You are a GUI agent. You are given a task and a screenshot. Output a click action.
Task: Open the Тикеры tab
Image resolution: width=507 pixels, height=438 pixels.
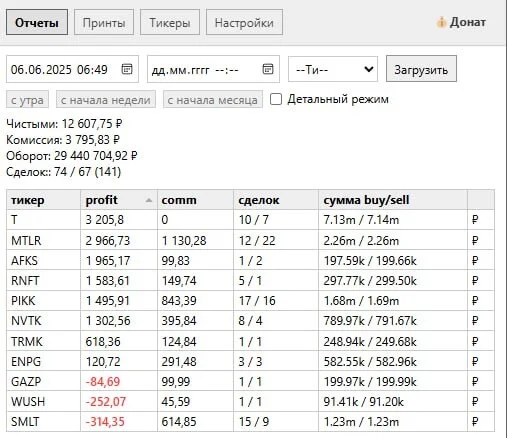(170, 22)
